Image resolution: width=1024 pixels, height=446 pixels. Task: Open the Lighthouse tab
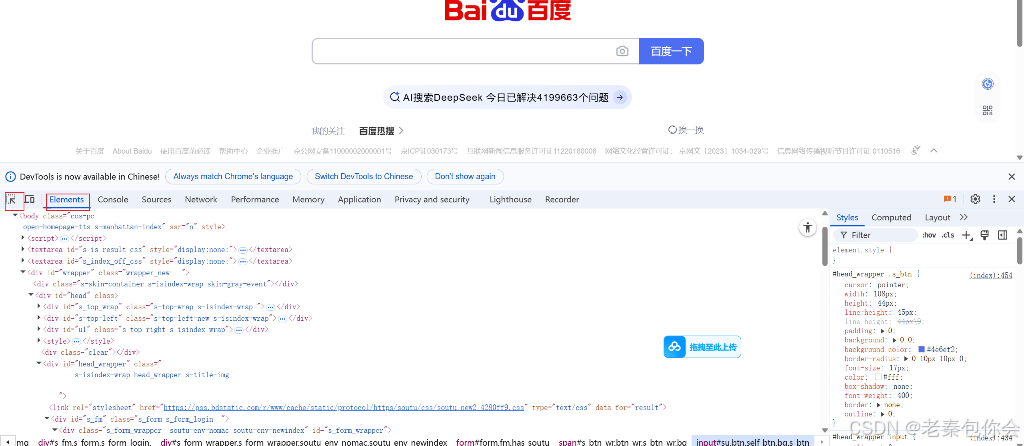click(511, 199)
